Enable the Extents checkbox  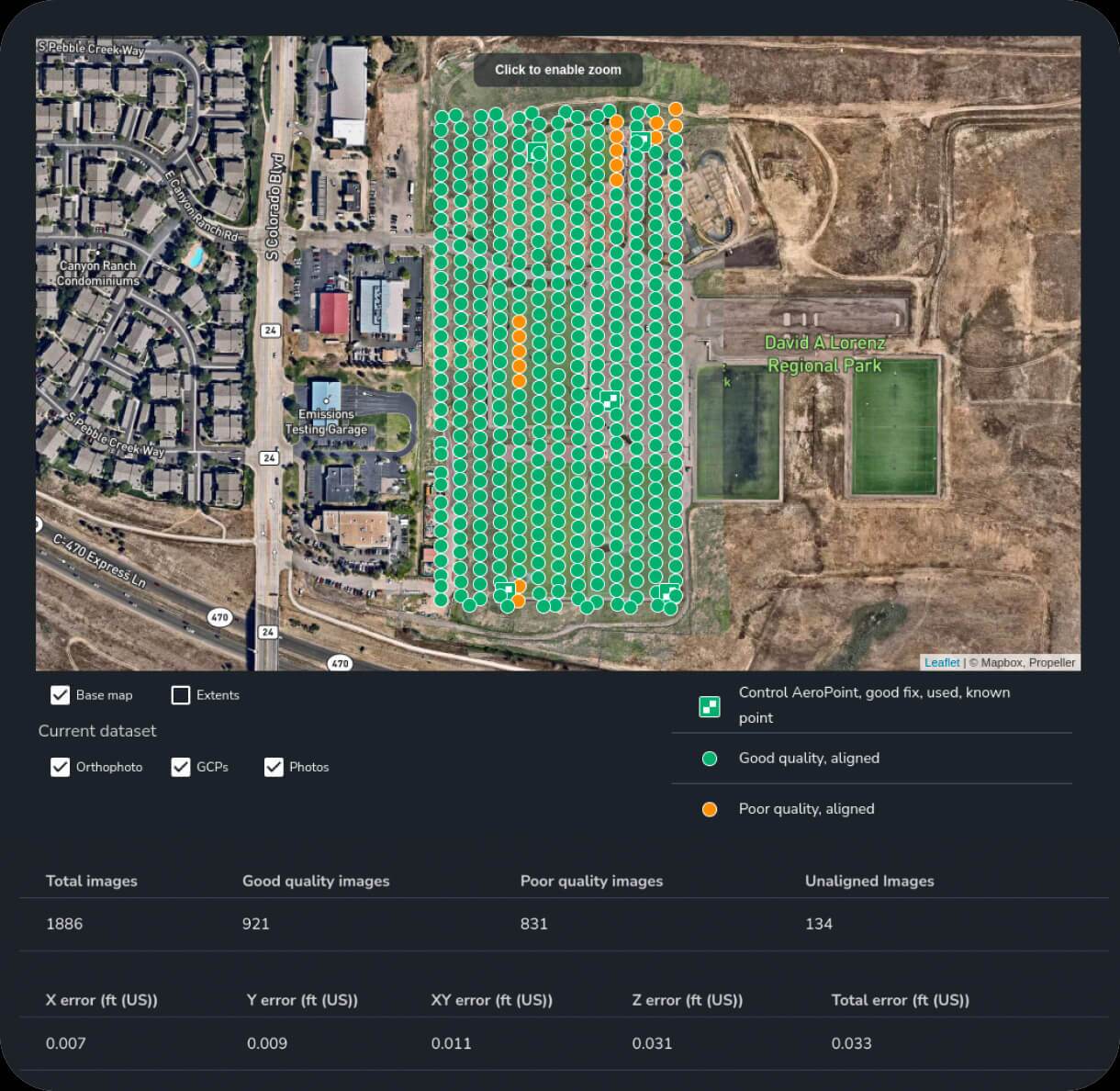(181, 695)
